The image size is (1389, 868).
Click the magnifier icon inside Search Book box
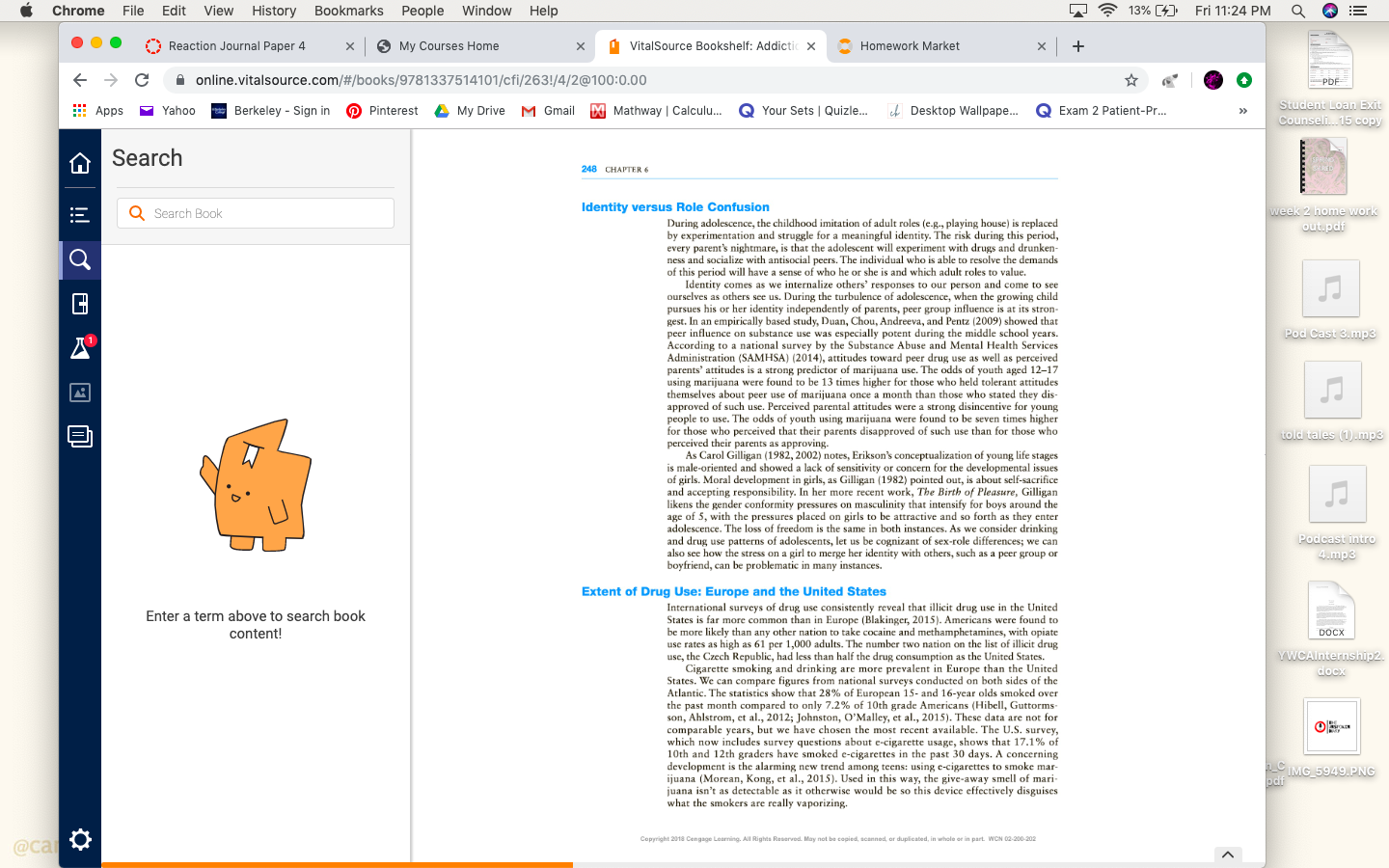click(x=137, y=213)
